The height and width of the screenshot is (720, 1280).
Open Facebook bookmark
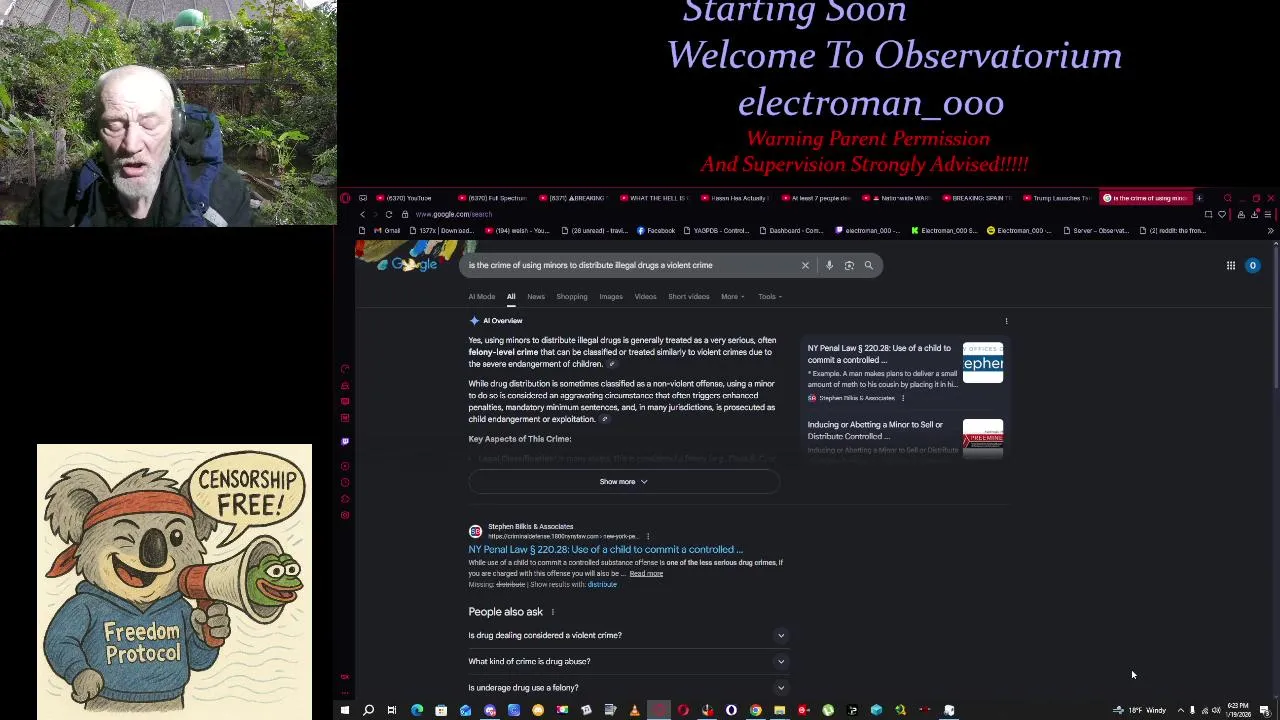(655, 231)
